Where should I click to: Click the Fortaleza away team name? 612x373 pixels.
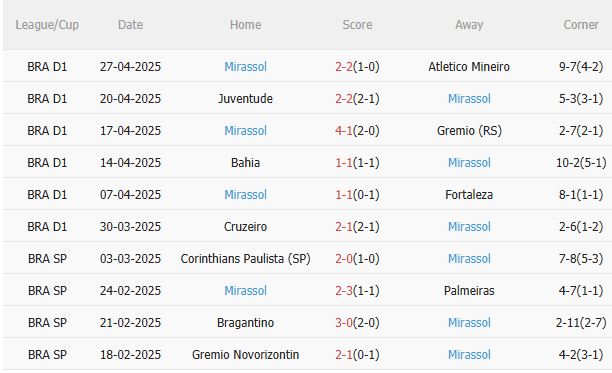tap(469, 195)
